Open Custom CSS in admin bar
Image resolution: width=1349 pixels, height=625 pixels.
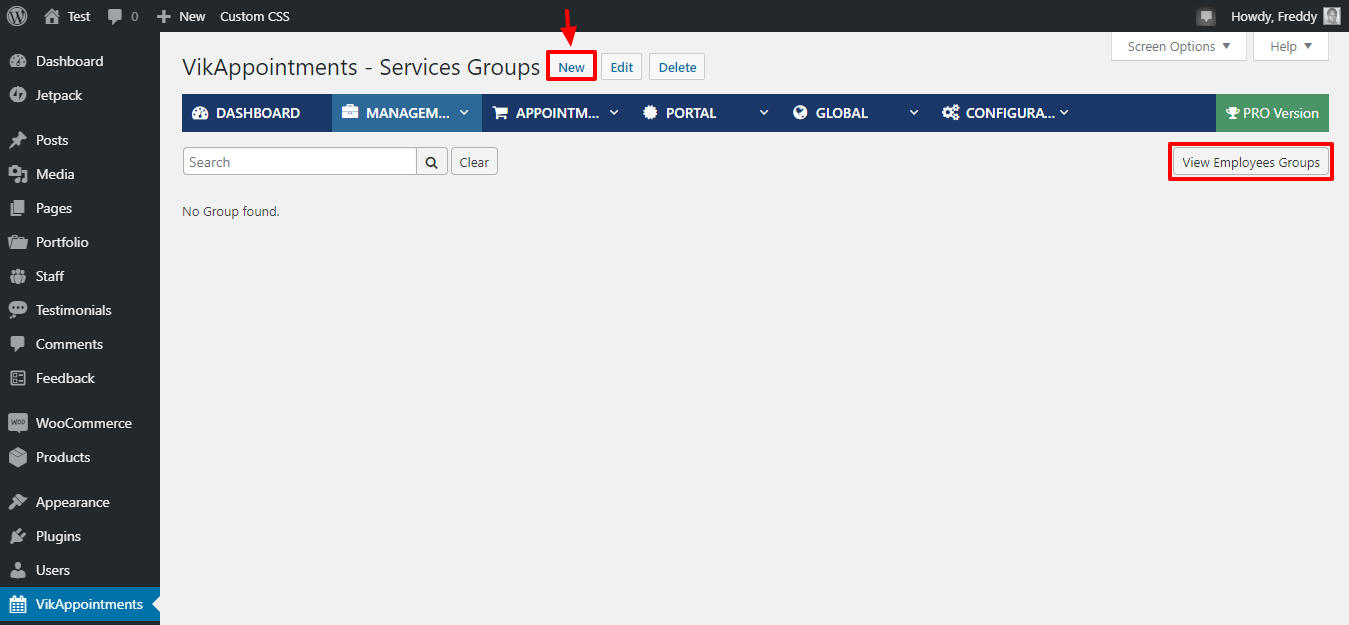[255, 16]
